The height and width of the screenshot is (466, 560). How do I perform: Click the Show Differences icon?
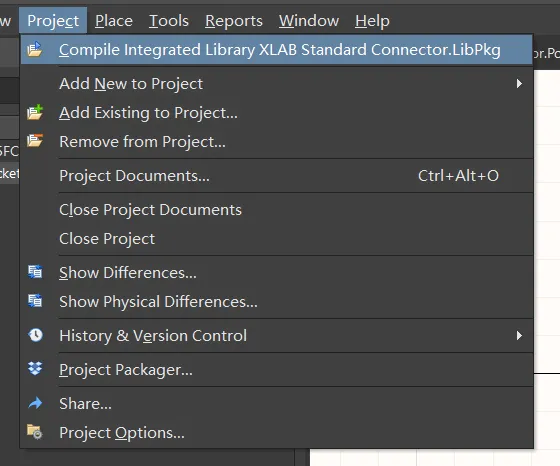coord(35,272)
